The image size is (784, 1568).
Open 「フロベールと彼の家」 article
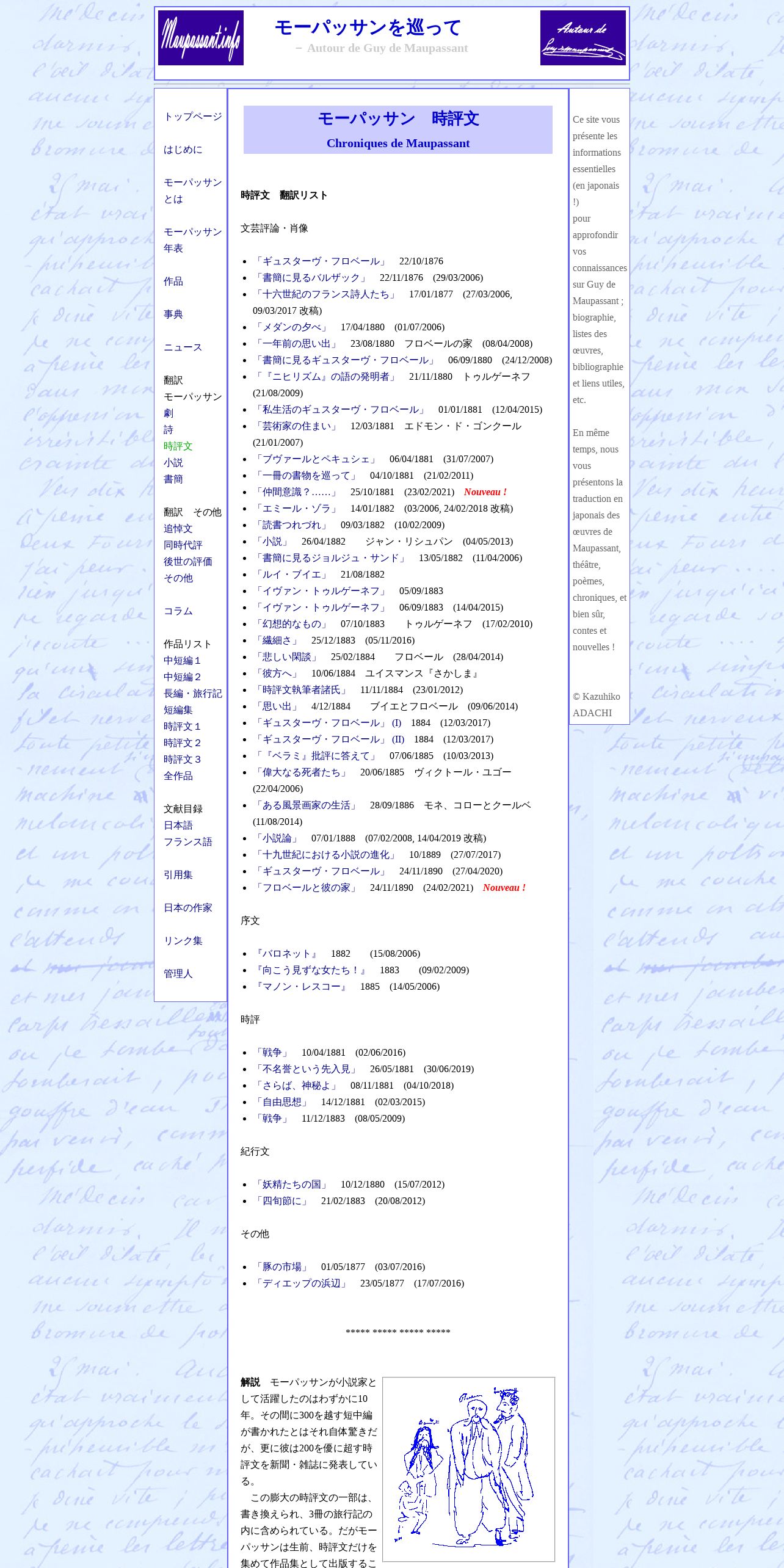click(x=307, y=888)
